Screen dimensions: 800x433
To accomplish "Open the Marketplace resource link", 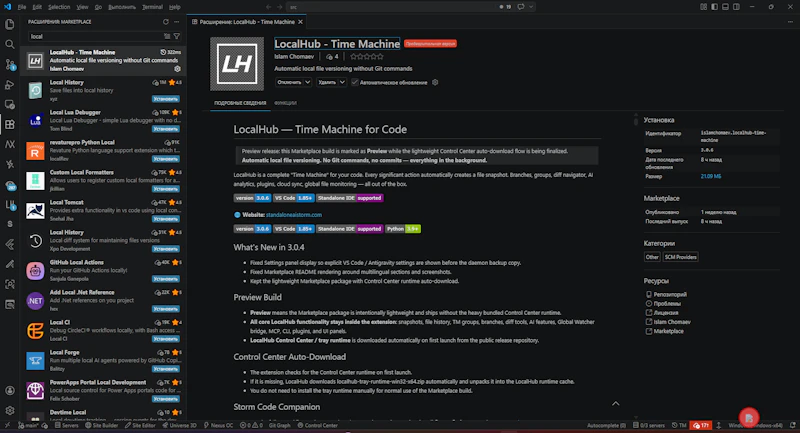I will 668,331.
